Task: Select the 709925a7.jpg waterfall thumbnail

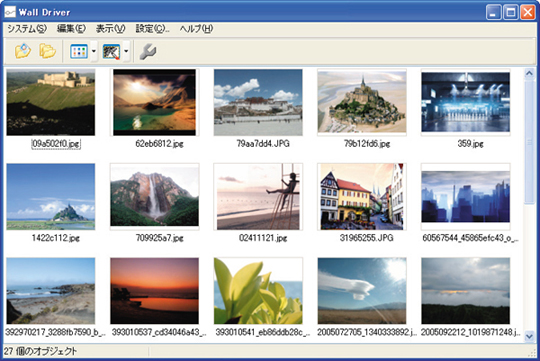Action: (x=154, y=197)
